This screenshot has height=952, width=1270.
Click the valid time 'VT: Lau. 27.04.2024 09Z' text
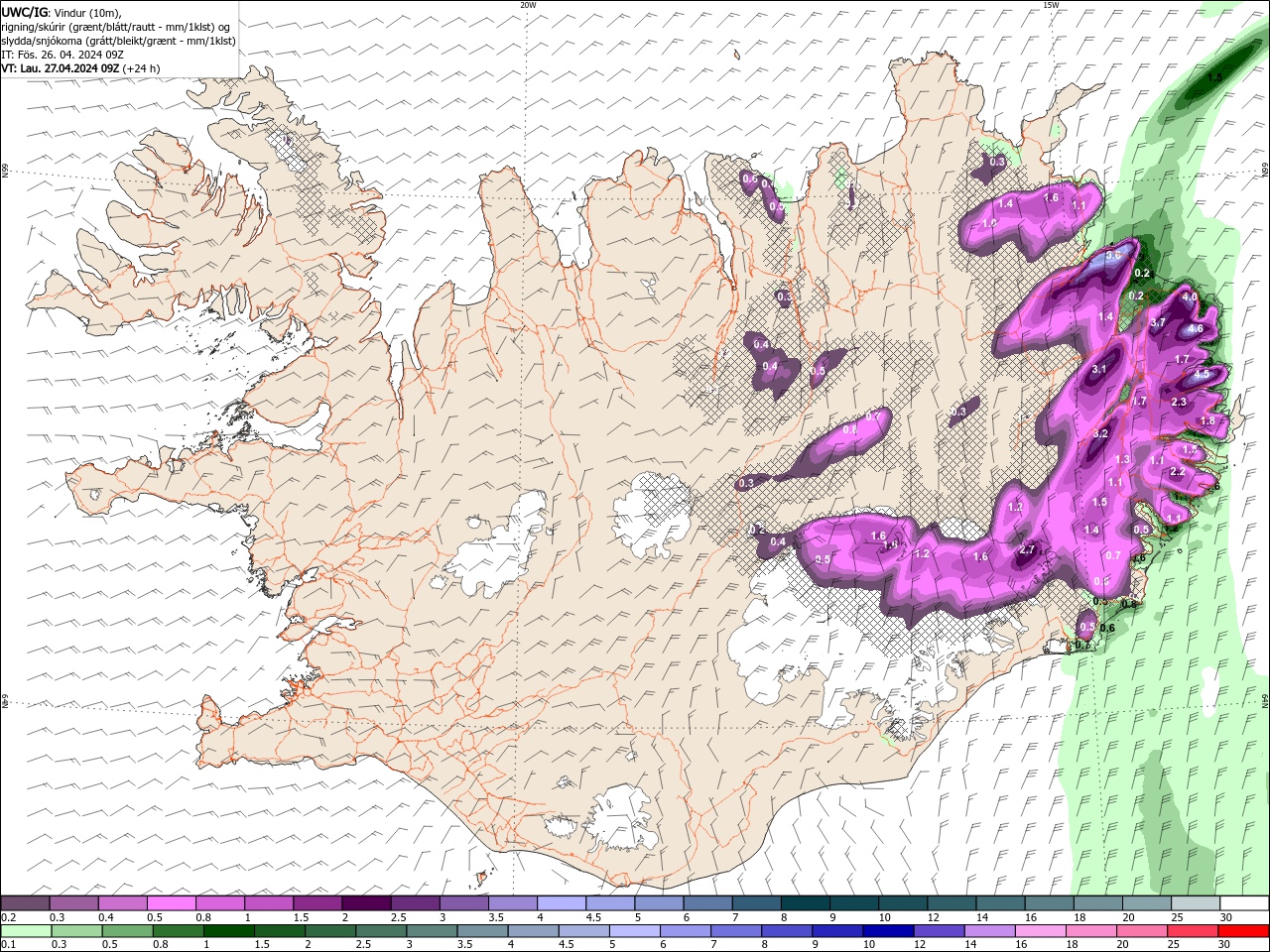[x=61, y=68]
